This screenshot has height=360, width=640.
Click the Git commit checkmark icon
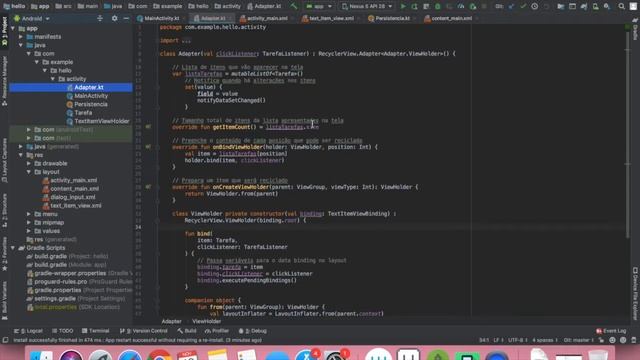(523, 6)
